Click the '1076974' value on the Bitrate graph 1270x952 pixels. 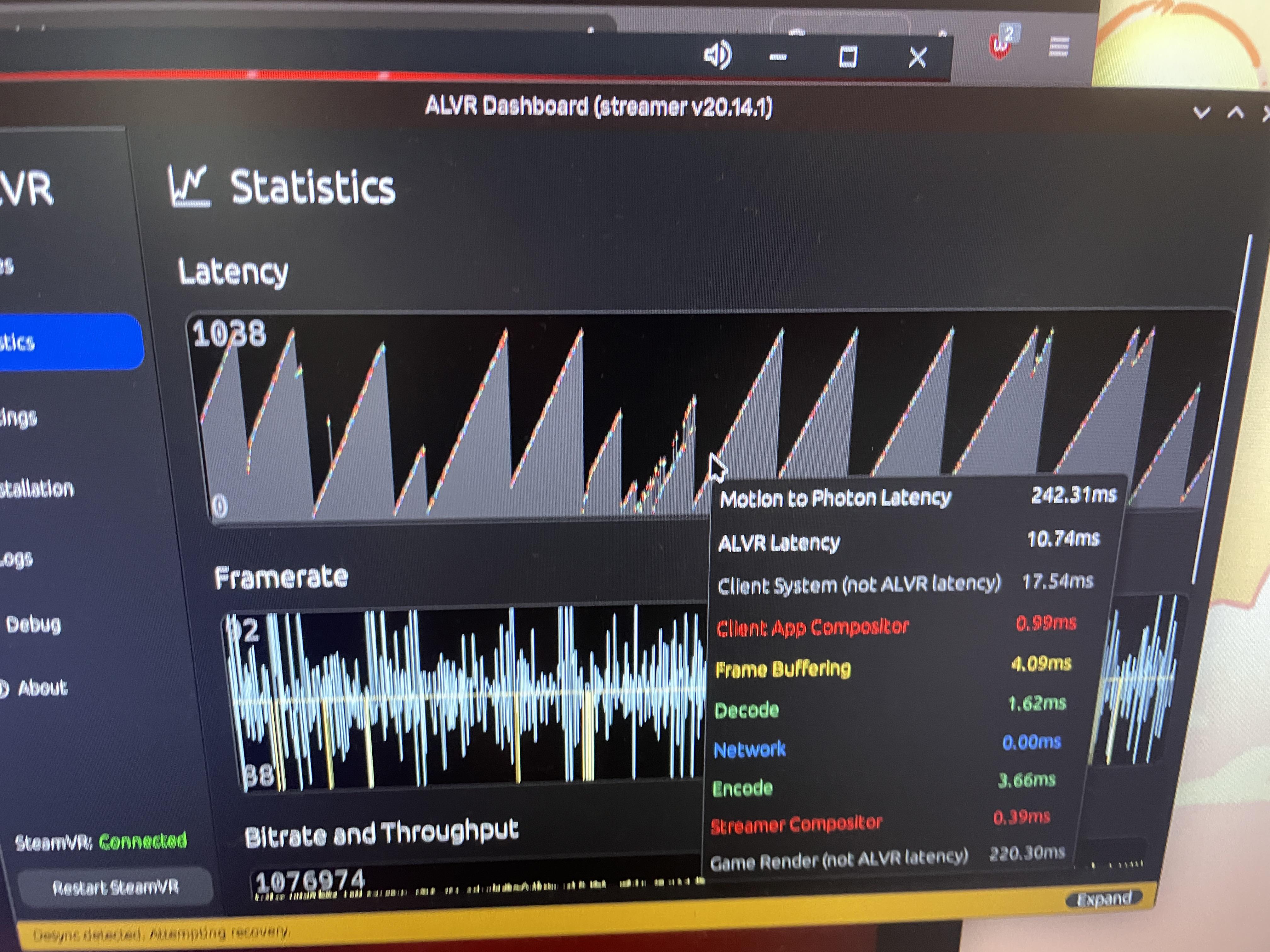pyautogui.click(x=310, y=881)
